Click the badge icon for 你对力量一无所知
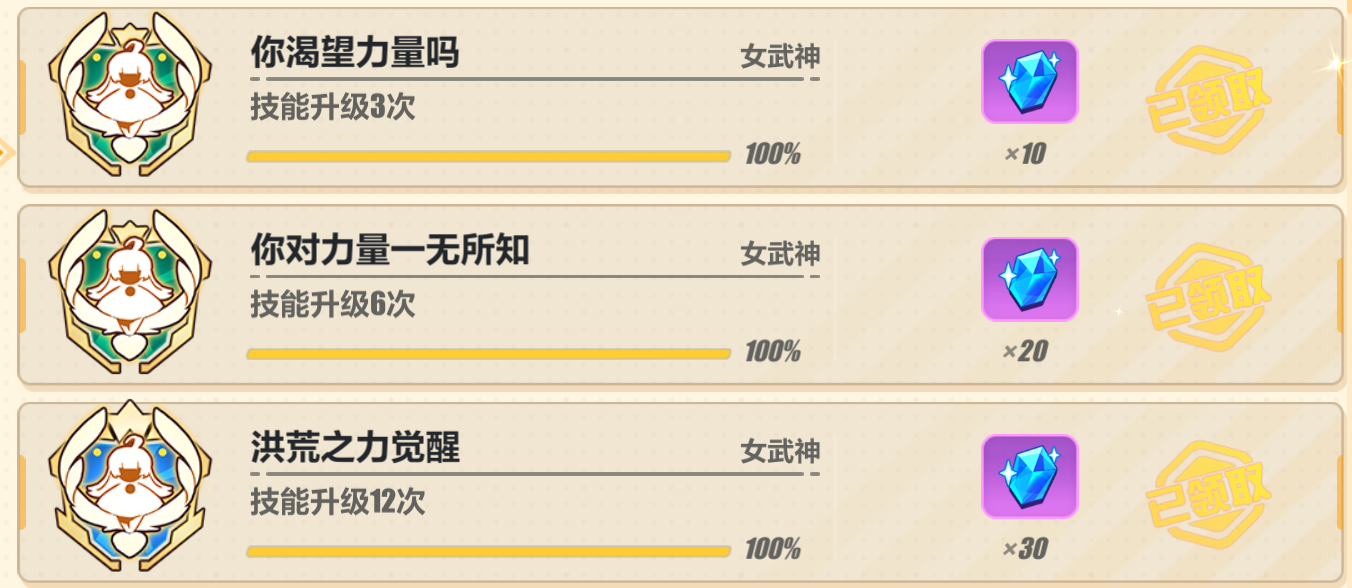The height and width of the screenshot is (588, 1352). [x=130, y=293]
